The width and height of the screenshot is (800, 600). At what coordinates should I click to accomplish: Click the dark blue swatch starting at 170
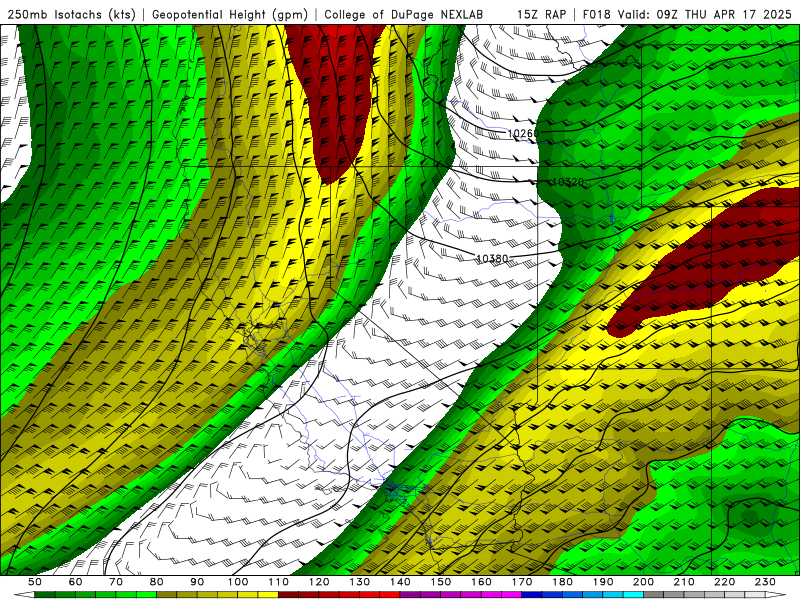coord(532,594)
